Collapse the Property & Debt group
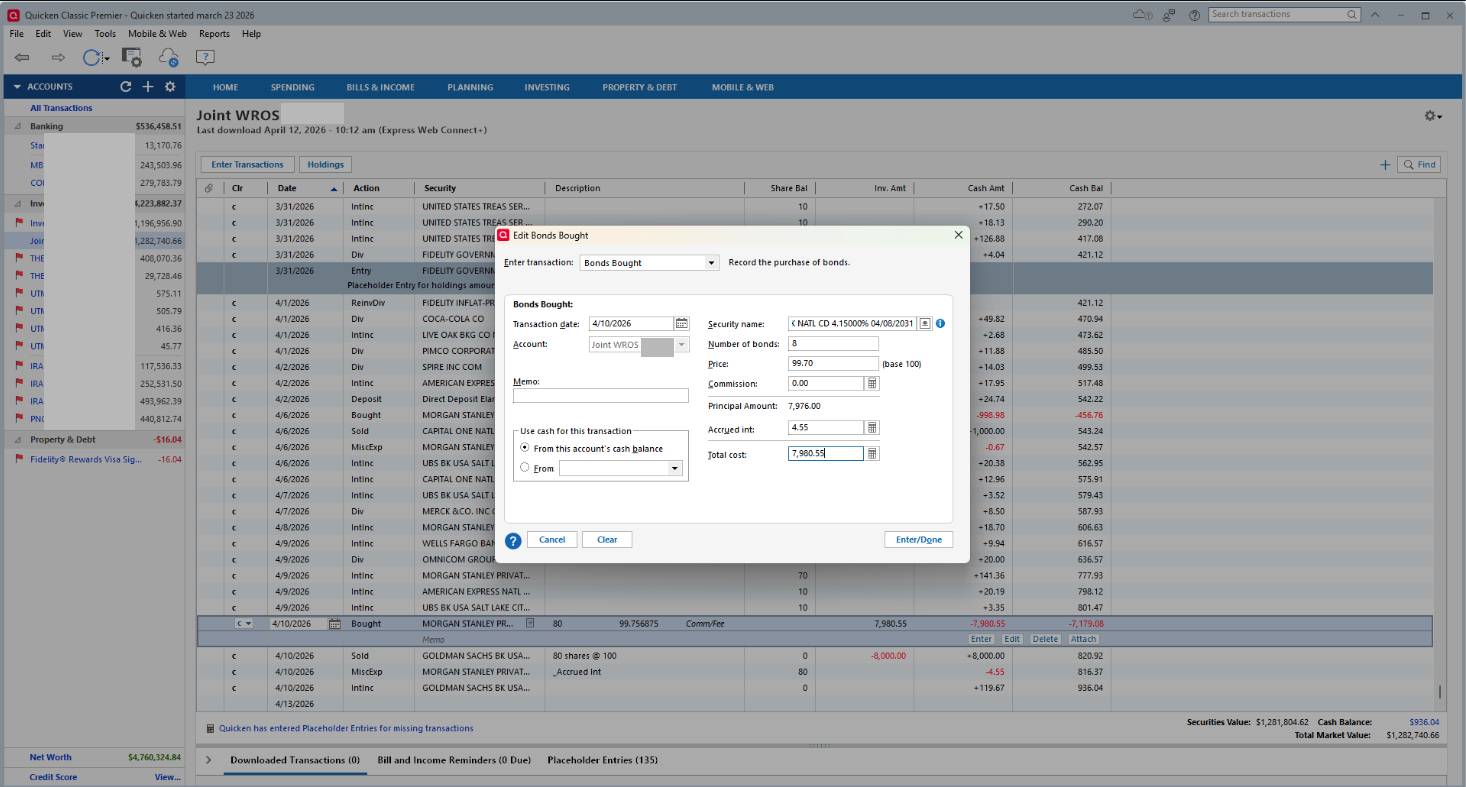Screen dimensions: 1466x787 17,440
